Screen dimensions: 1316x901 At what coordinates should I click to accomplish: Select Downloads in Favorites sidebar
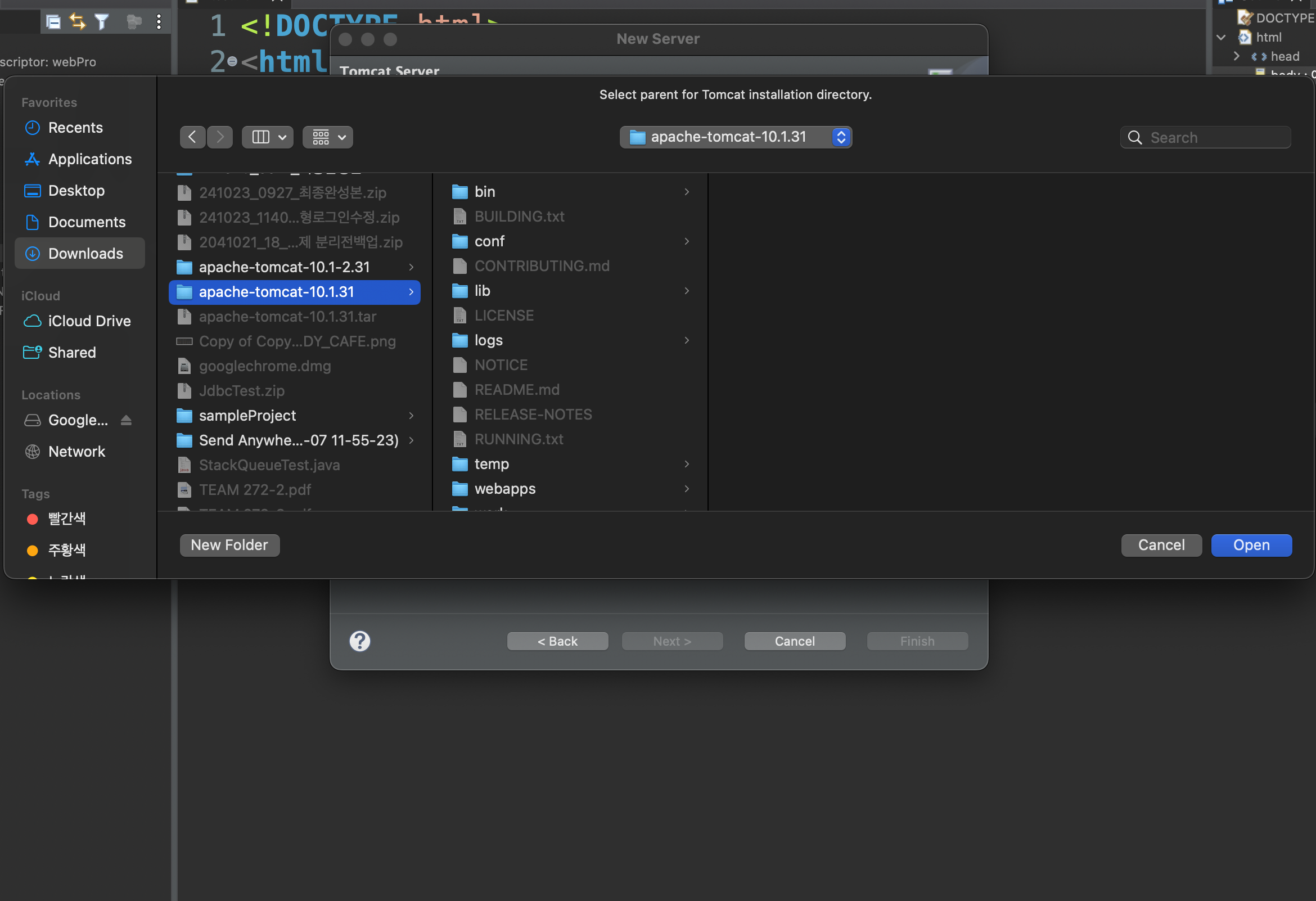80,254
